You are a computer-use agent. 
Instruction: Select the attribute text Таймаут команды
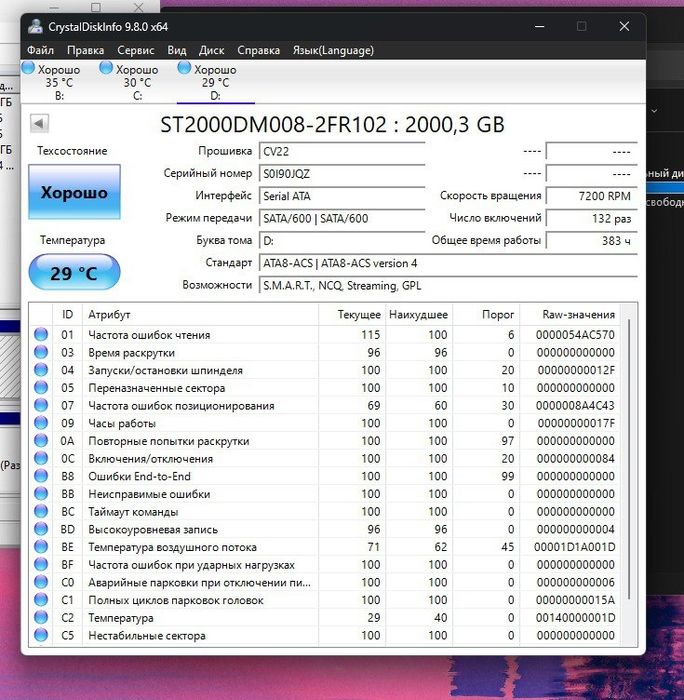pyautogui.click(x=133, y=512)
